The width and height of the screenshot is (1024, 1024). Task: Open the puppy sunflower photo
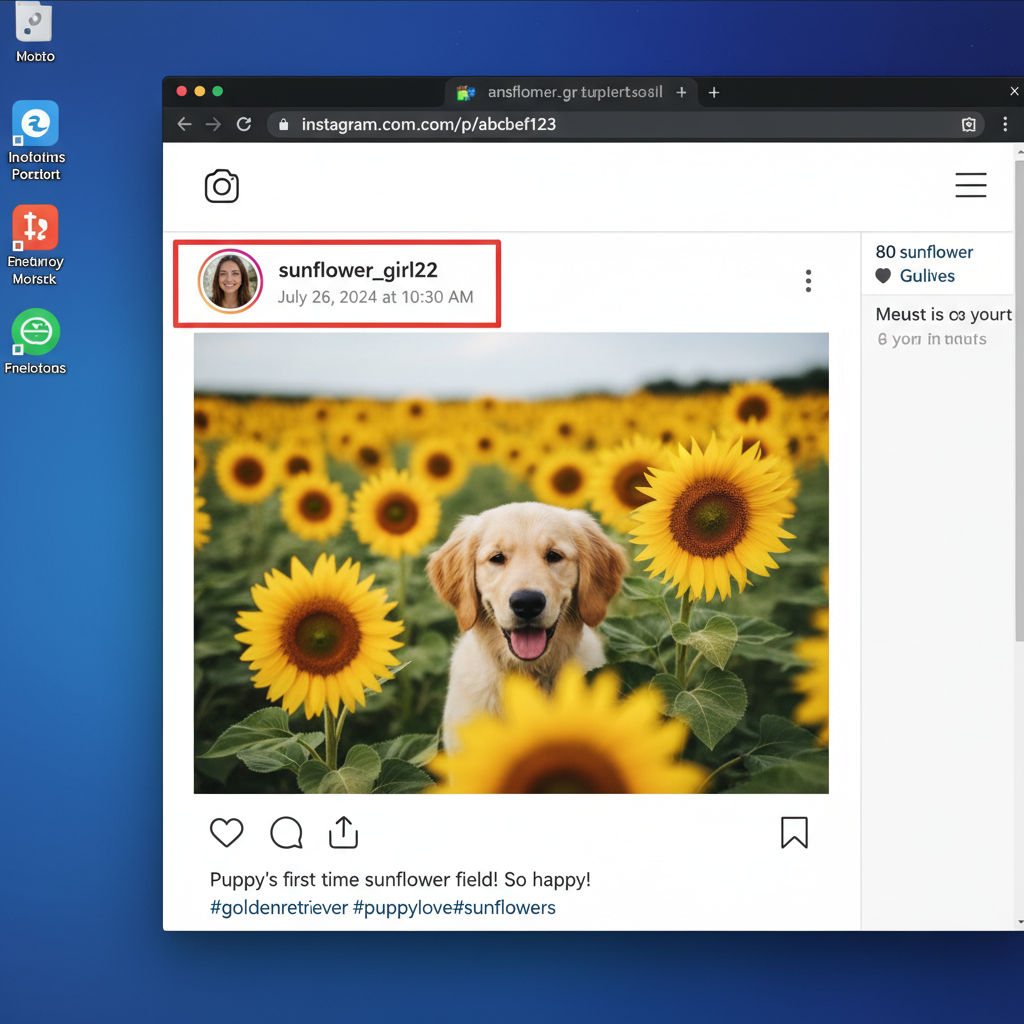[x=511, y=563]
